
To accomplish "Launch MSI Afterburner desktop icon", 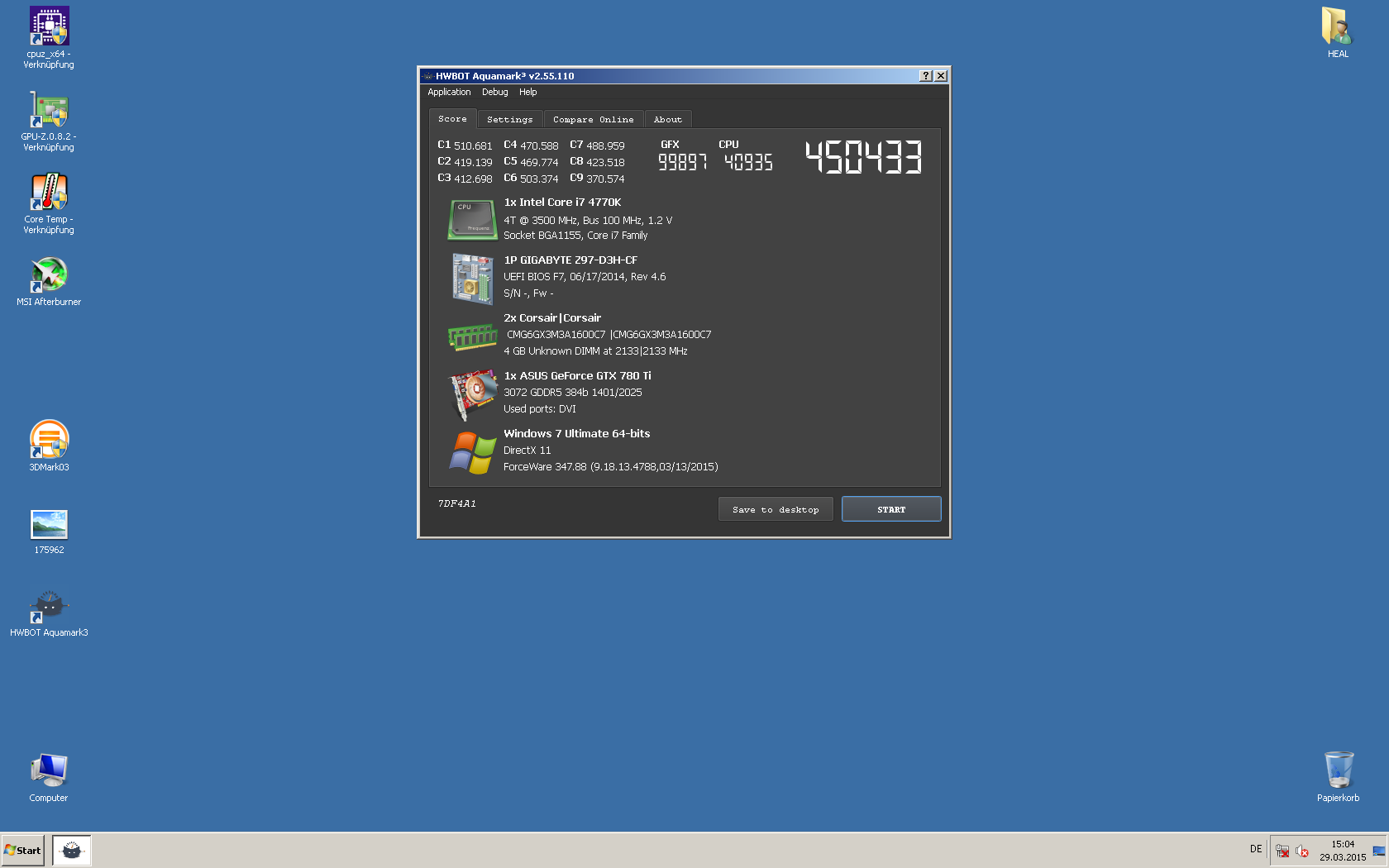I will click(x=49, y=281).
